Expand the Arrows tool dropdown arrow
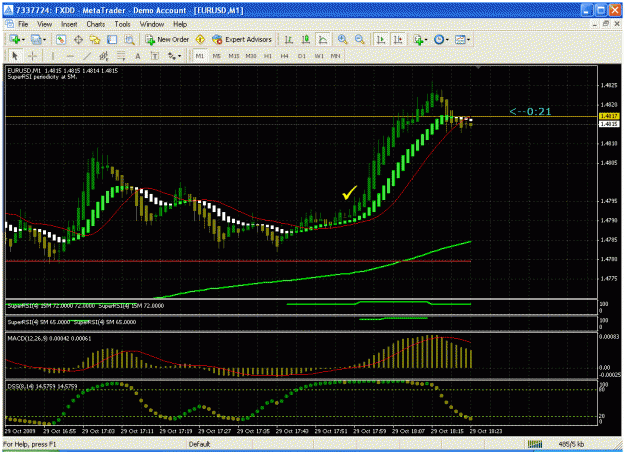 180,56
